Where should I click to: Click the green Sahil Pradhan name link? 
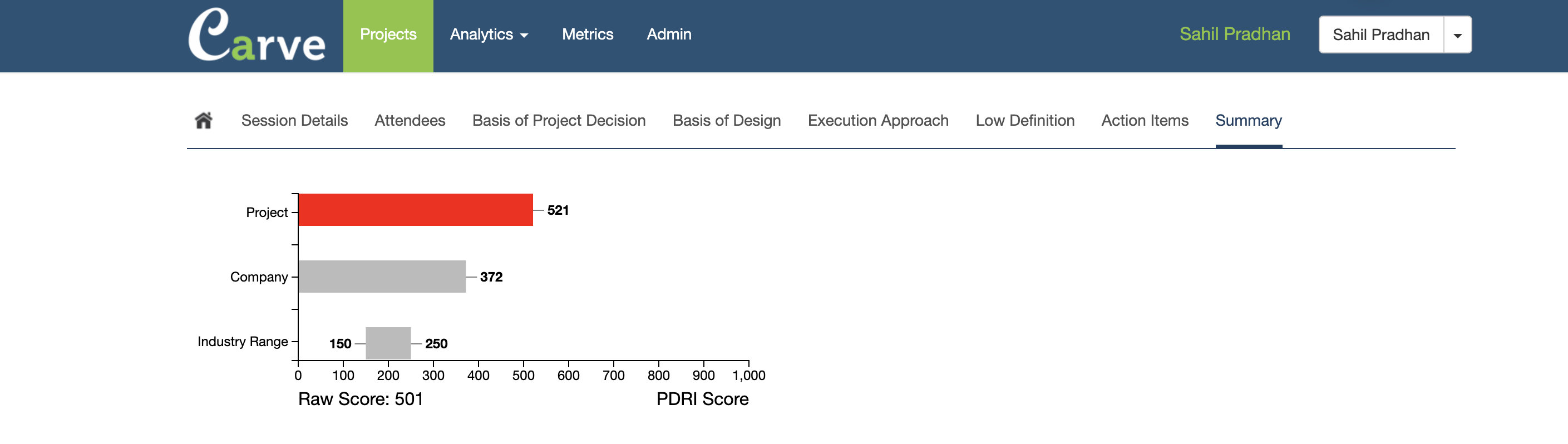(x=1235, y=34)
